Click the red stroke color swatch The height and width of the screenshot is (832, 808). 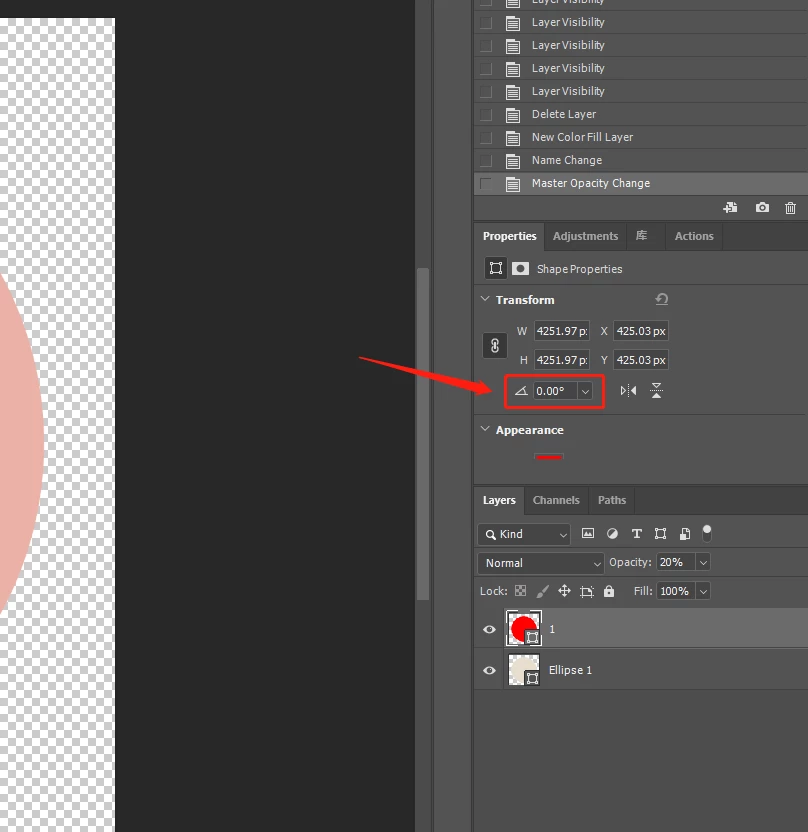(549, 457)
